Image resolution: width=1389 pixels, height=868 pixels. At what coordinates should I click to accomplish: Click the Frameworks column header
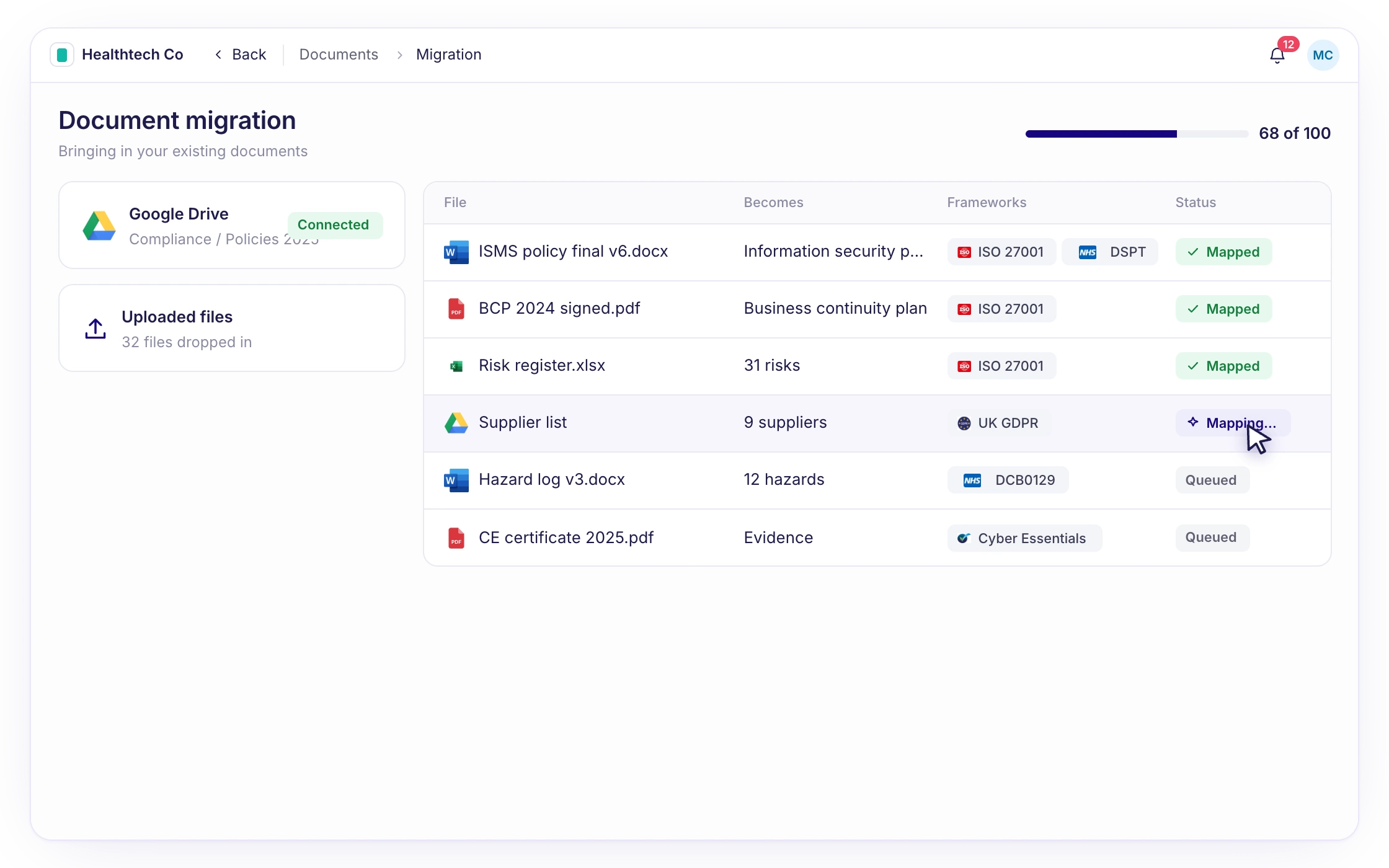pos(987,202)
